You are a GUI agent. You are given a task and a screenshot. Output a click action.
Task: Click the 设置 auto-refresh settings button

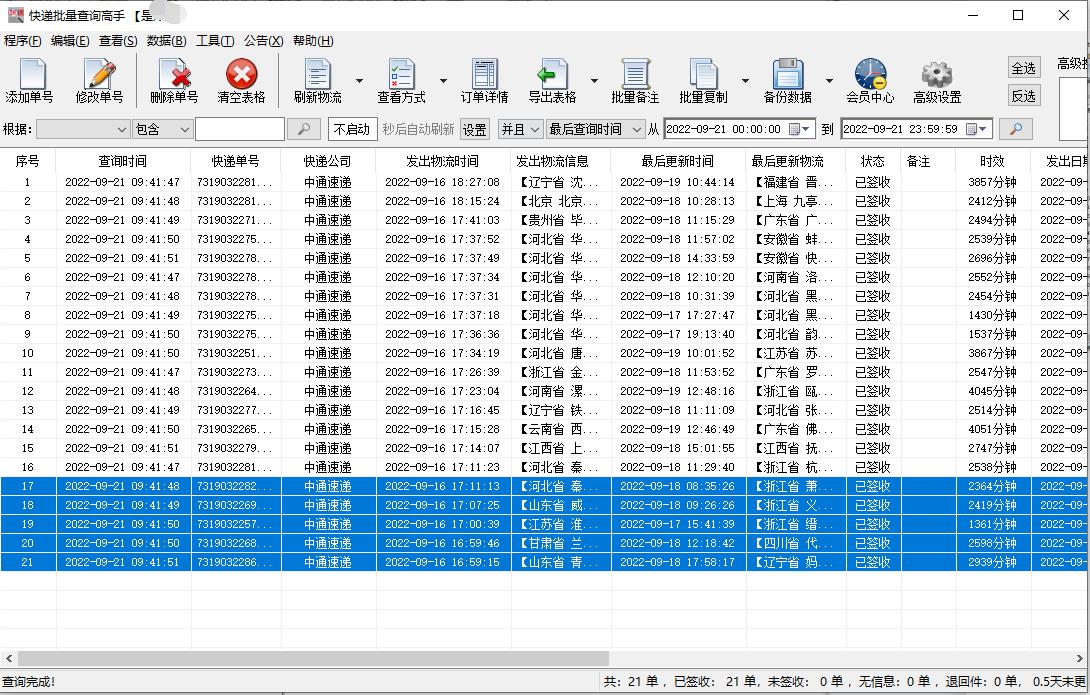point(474,129)
